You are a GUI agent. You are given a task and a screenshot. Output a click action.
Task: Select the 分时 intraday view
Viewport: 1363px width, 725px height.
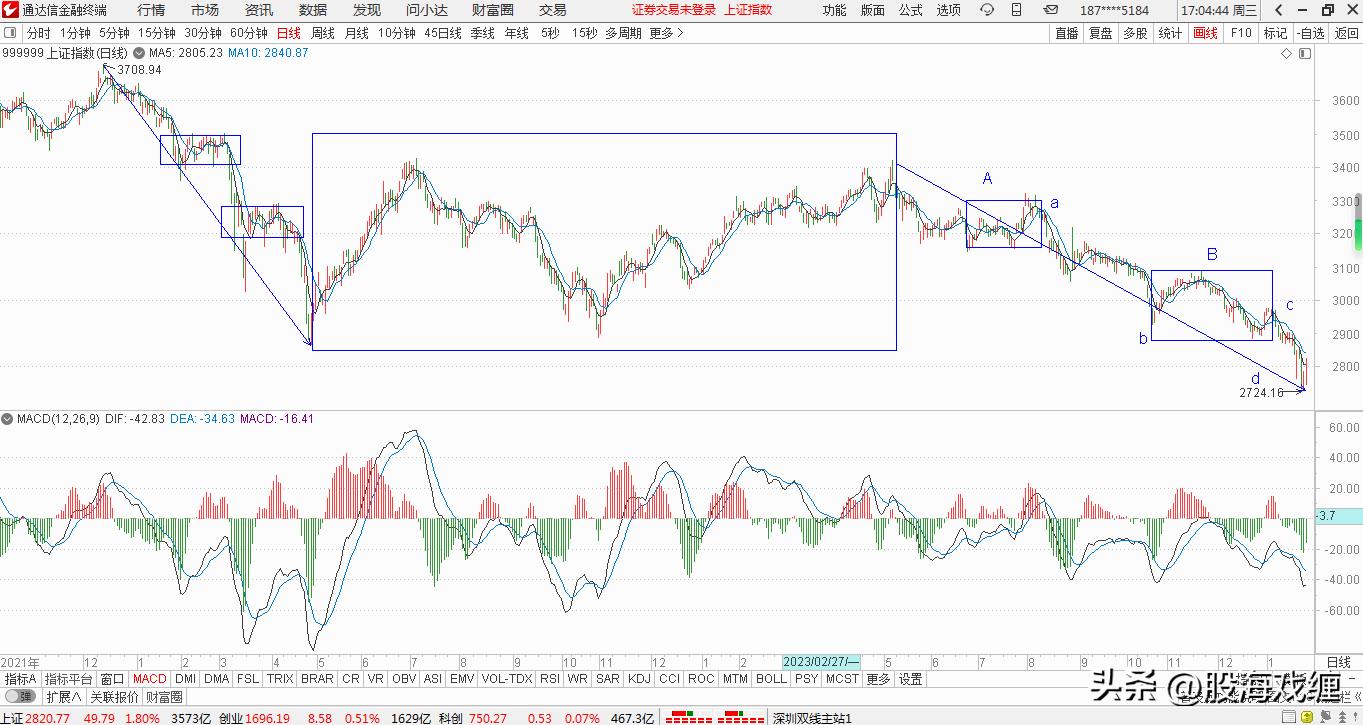tap(39, 33)
